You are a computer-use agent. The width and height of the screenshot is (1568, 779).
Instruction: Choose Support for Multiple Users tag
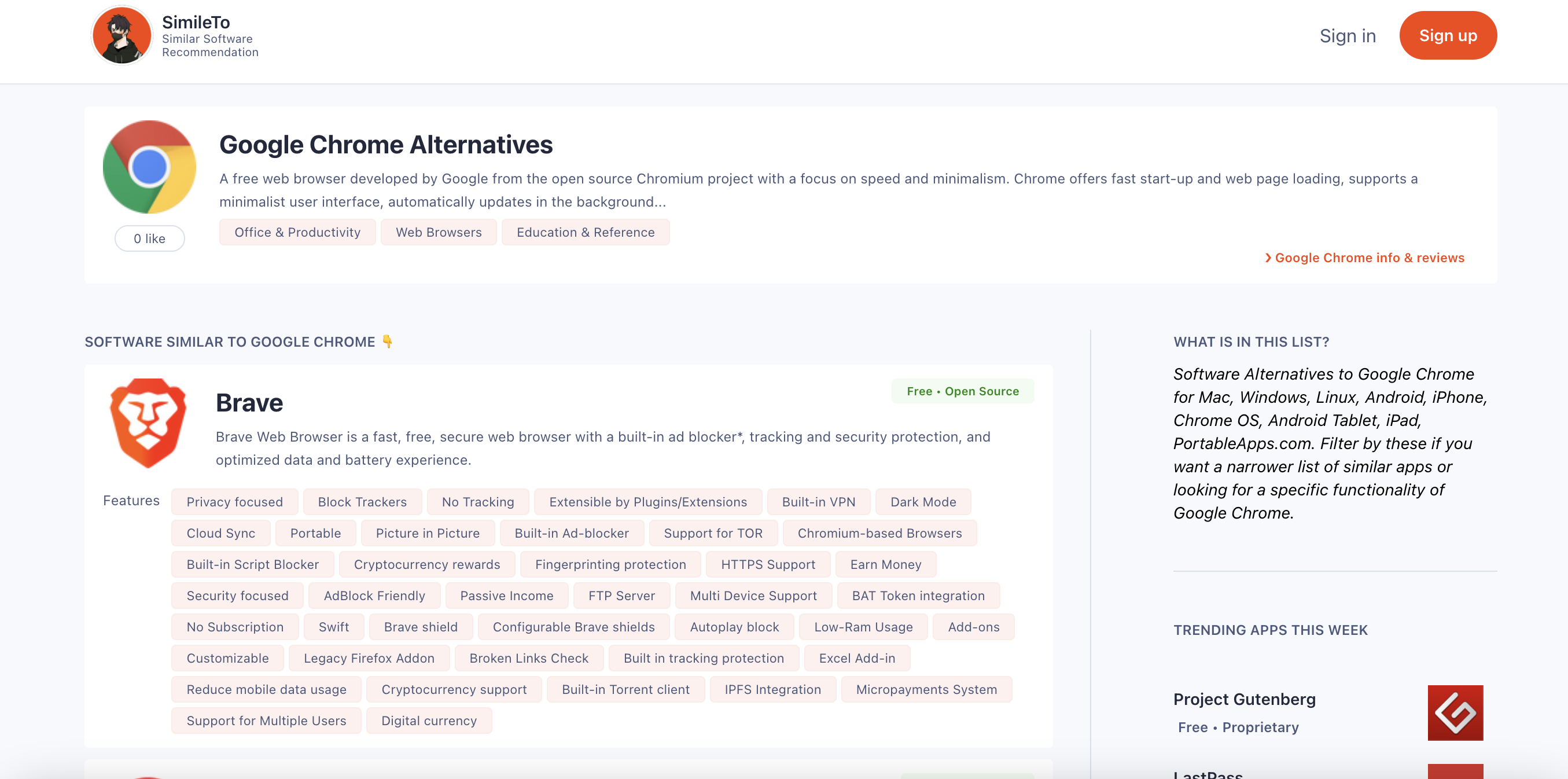pyautogui.click(x=267, y=721)
